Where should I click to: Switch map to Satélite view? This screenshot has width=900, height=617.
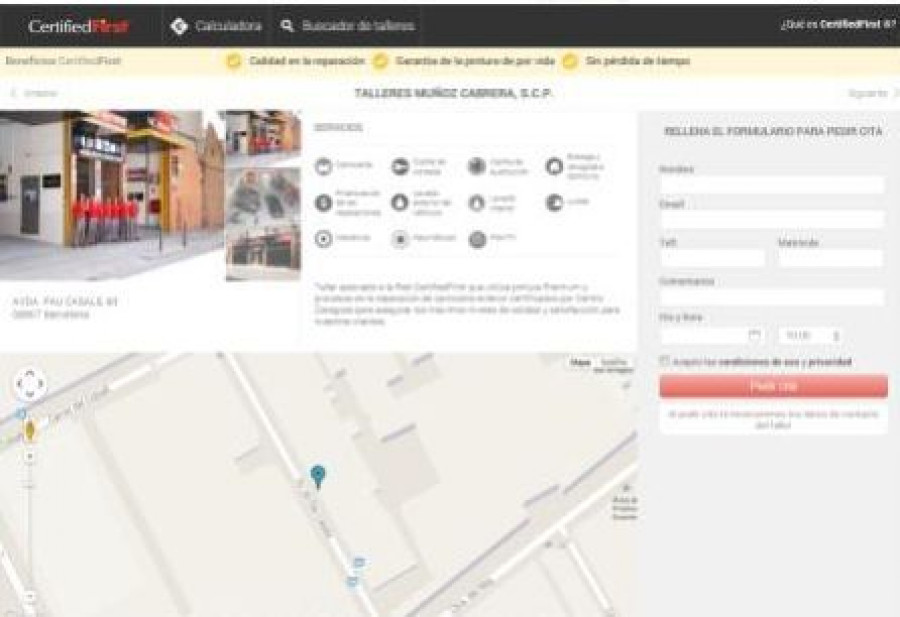pyautogui.click(x=614, y=365)
